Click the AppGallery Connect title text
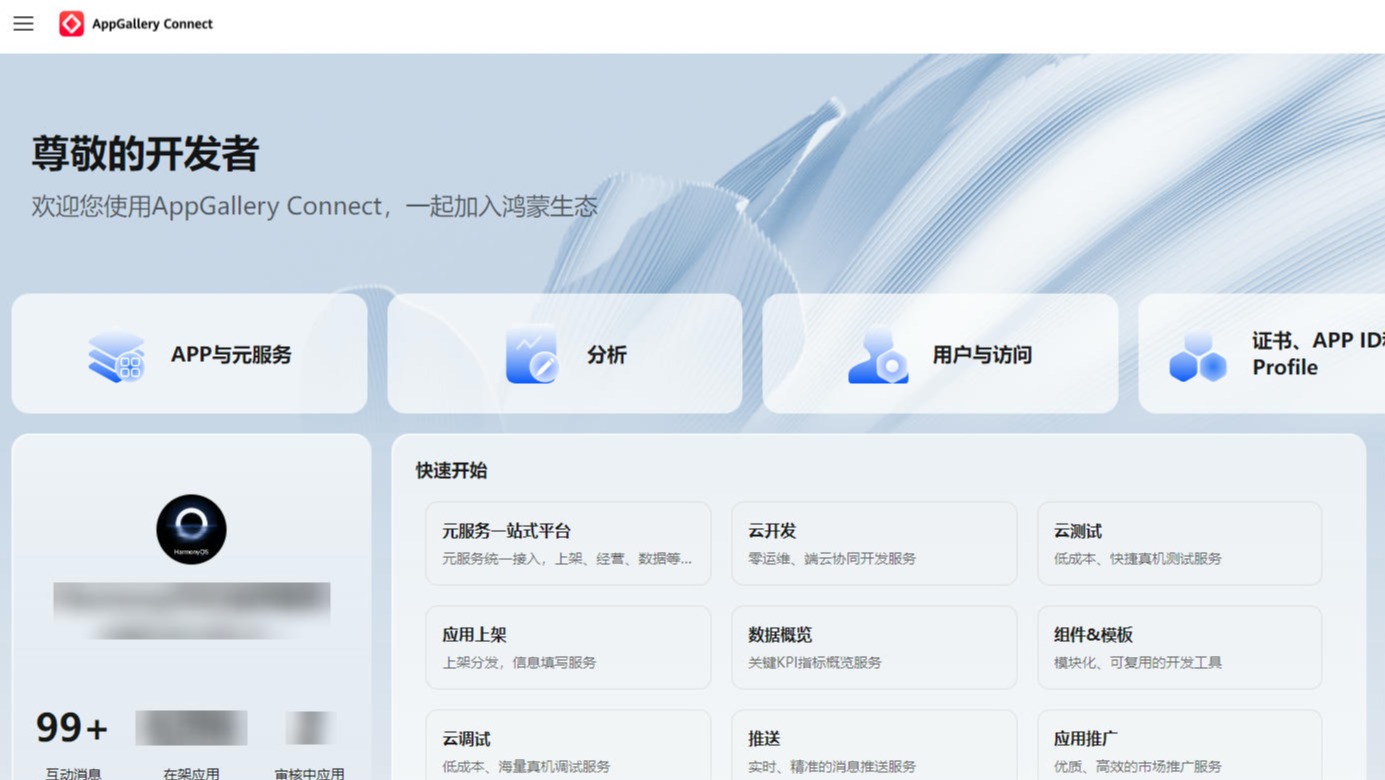The width and height of the screenshot is (1385, 780). click(x=152, y=24)
